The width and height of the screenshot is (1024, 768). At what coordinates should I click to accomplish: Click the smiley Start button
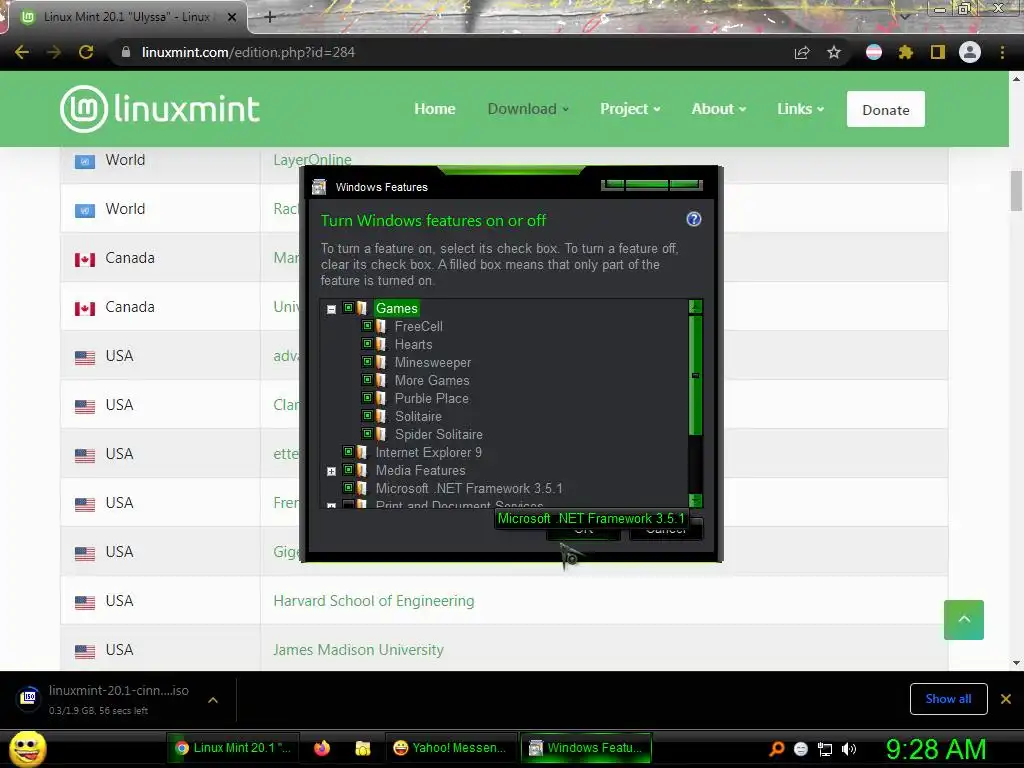pyautogui.click(x=27, y=748)
